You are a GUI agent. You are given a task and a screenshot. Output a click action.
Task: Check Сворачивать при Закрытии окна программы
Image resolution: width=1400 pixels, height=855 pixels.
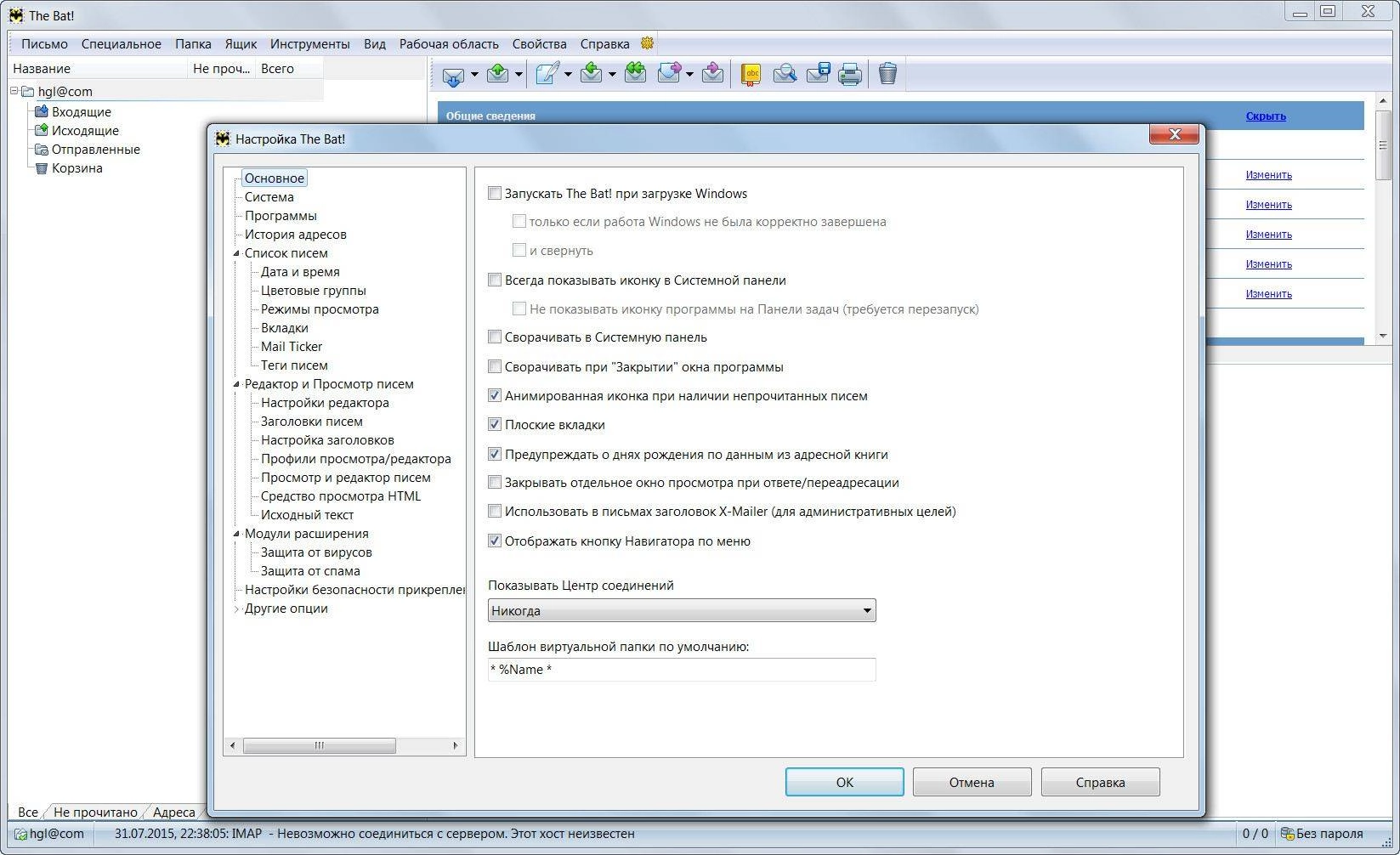(x=495, y=367)
